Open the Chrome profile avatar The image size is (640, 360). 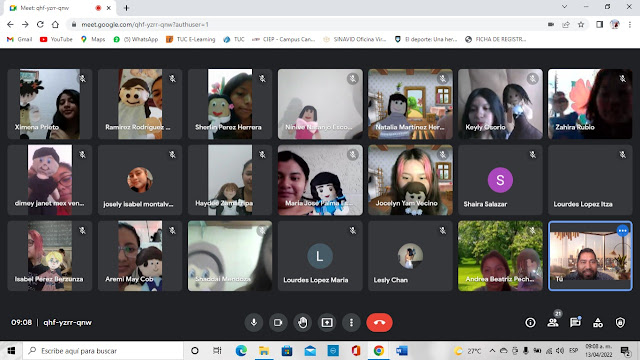click(615, 24)
